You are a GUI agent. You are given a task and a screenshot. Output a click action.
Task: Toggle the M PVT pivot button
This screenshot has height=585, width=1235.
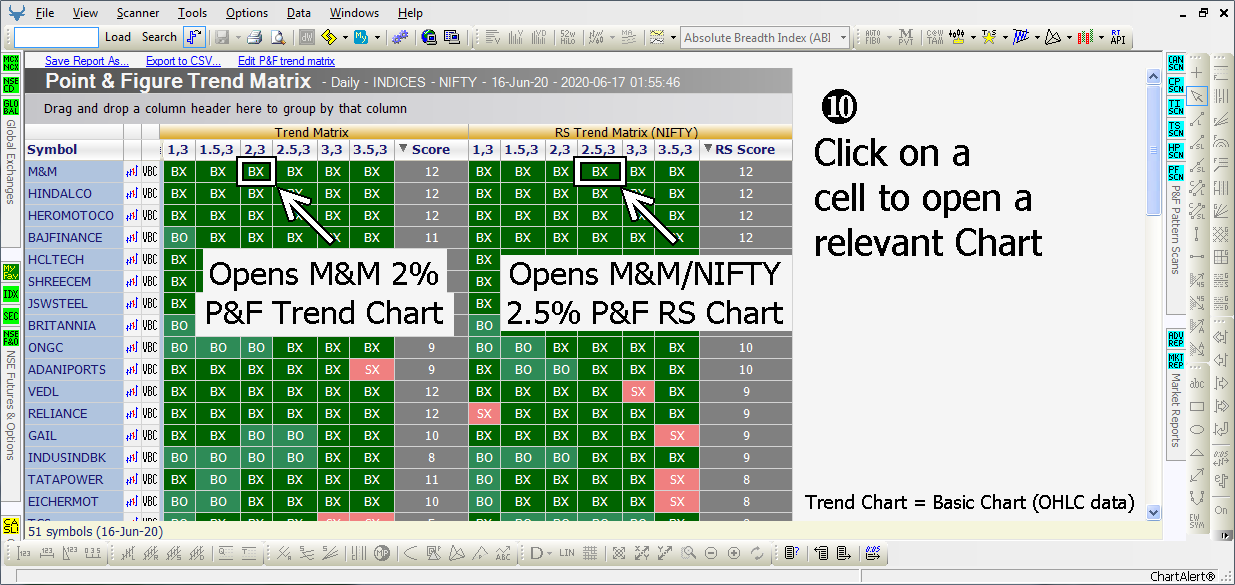(906, 37)
